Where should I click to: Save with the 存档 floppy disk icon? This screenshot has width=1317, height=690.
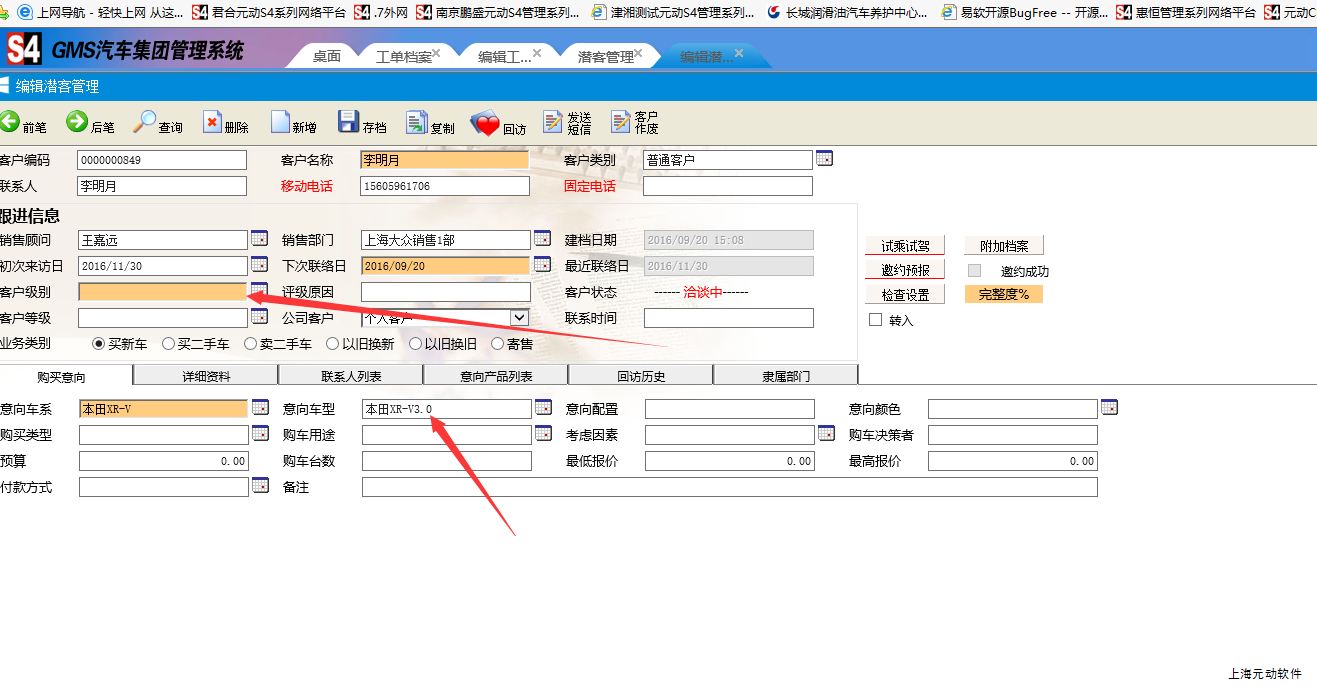pos(348,122)
